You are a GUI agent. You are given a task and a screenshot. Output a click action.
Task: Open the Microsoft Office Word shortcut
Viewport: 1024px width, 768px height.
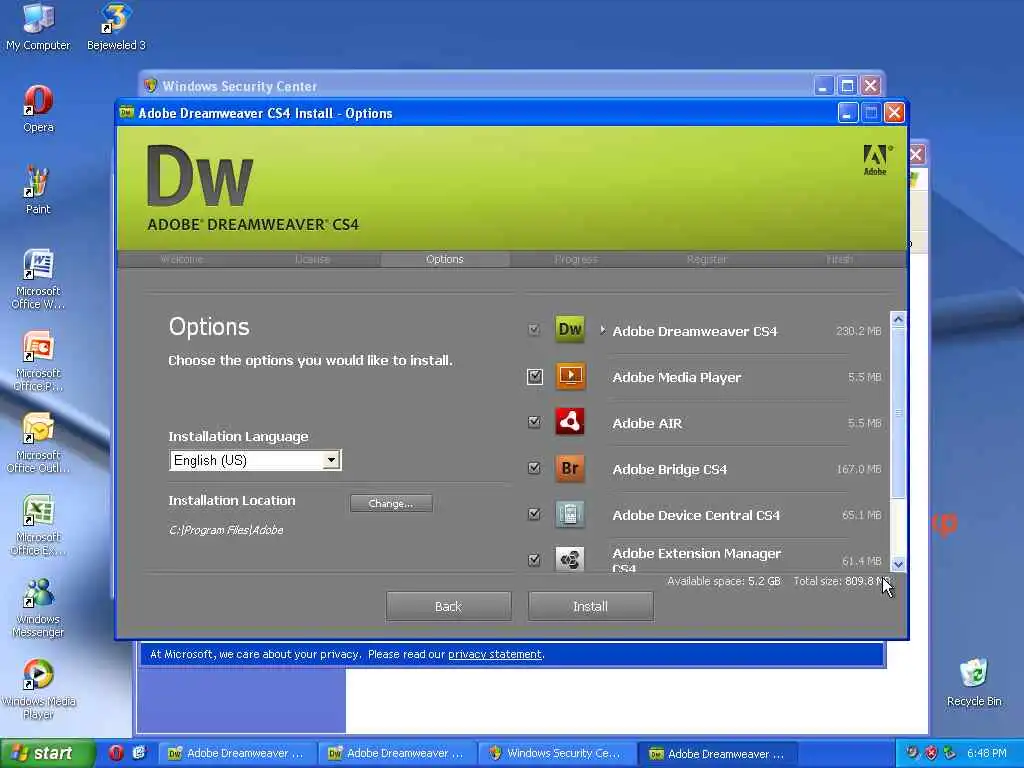(38, 279)
